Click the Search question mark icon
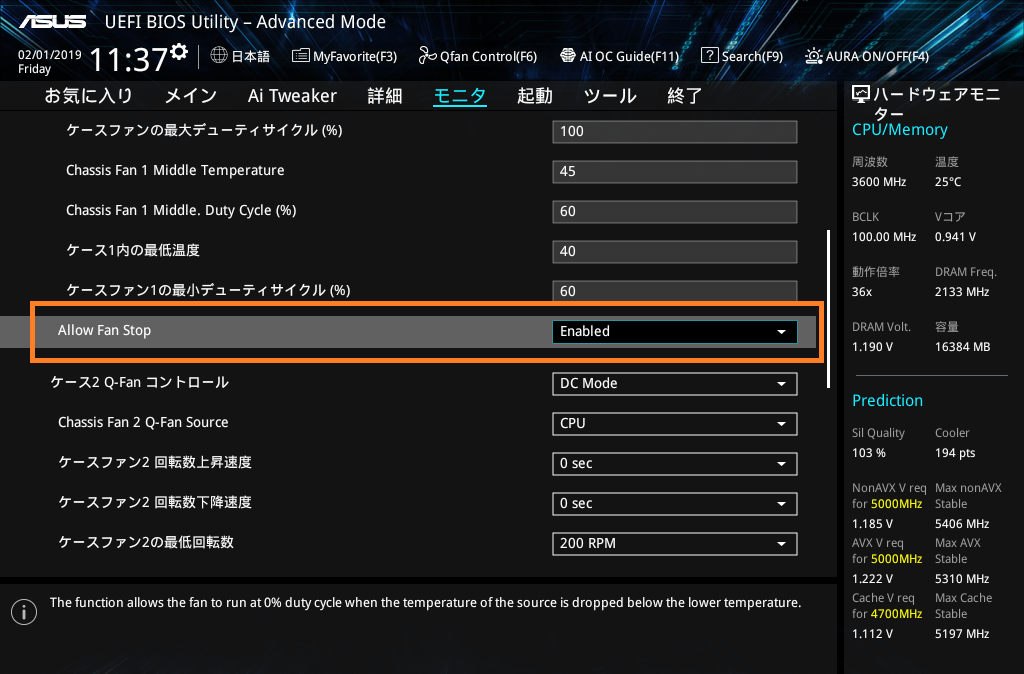Screen dimensions: 1024x674 (x=709, y=56)
